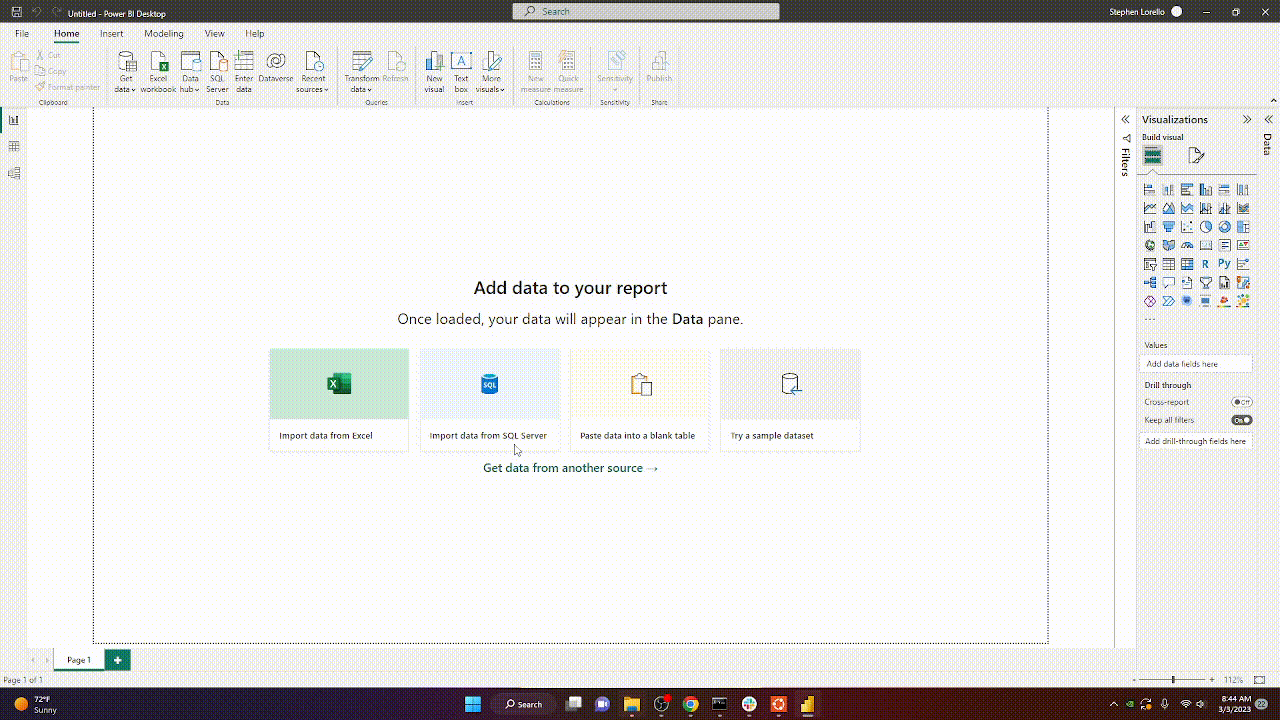Screen dimensions: 1280x720
Task: Open Report view in left sidebar
Action: click(14, 120)
